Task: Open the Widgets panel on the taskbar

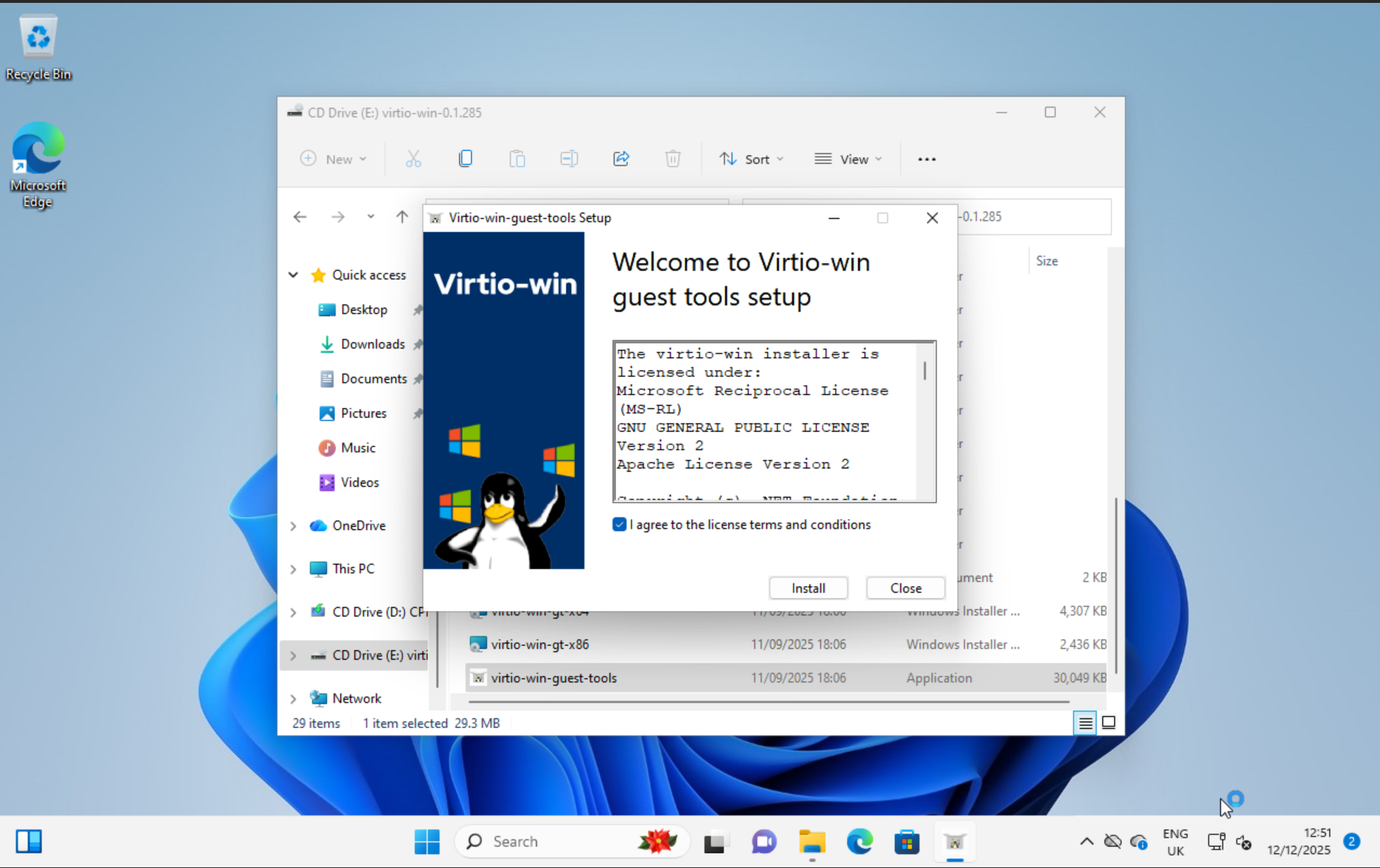Action: [x=29, y=841]
